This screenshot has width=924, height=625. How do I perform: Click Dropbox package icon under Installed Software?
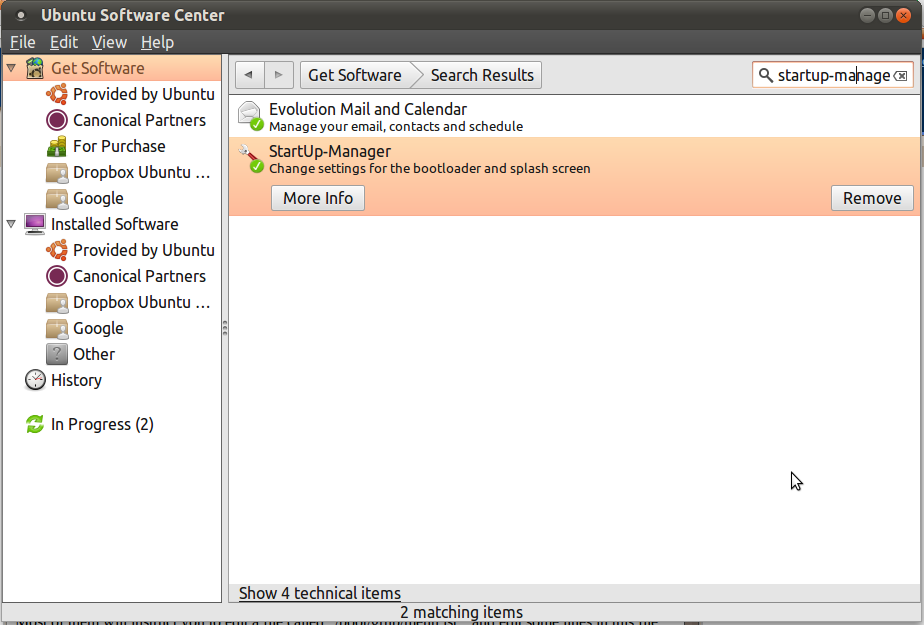(x=57, y=302)
